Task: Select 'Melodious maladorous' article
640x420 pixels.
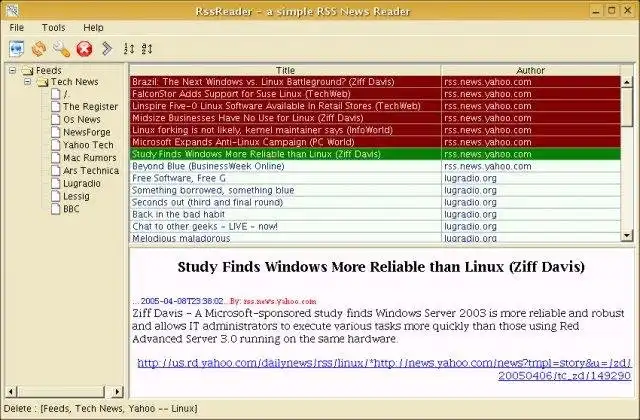Action: point(375,238)
